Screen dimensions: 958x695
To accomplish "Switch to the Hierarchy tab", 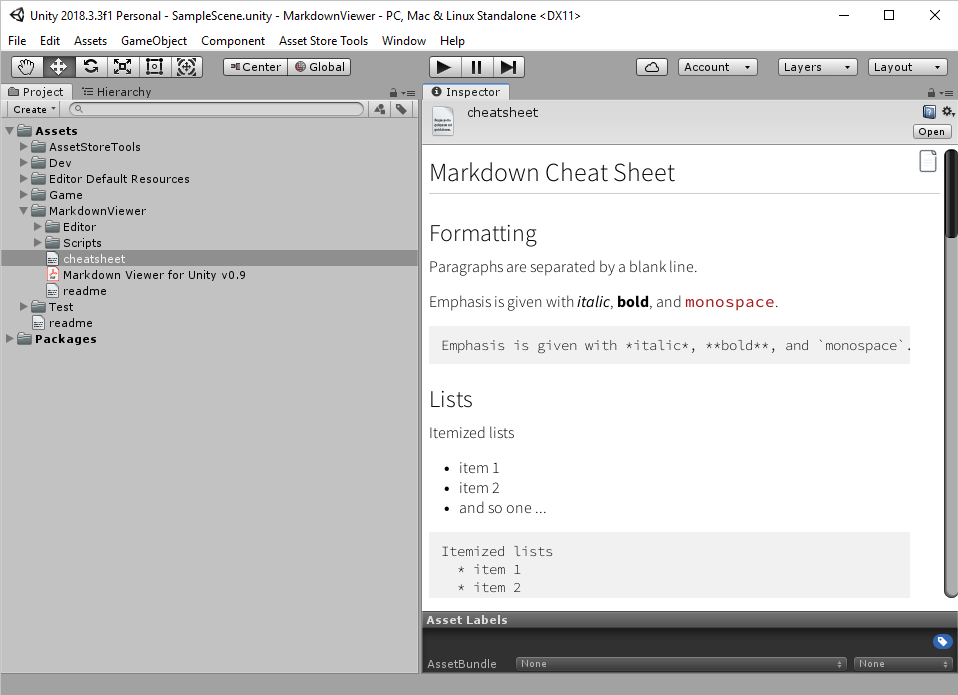I will pyautogui.click(x=117, y=92).
